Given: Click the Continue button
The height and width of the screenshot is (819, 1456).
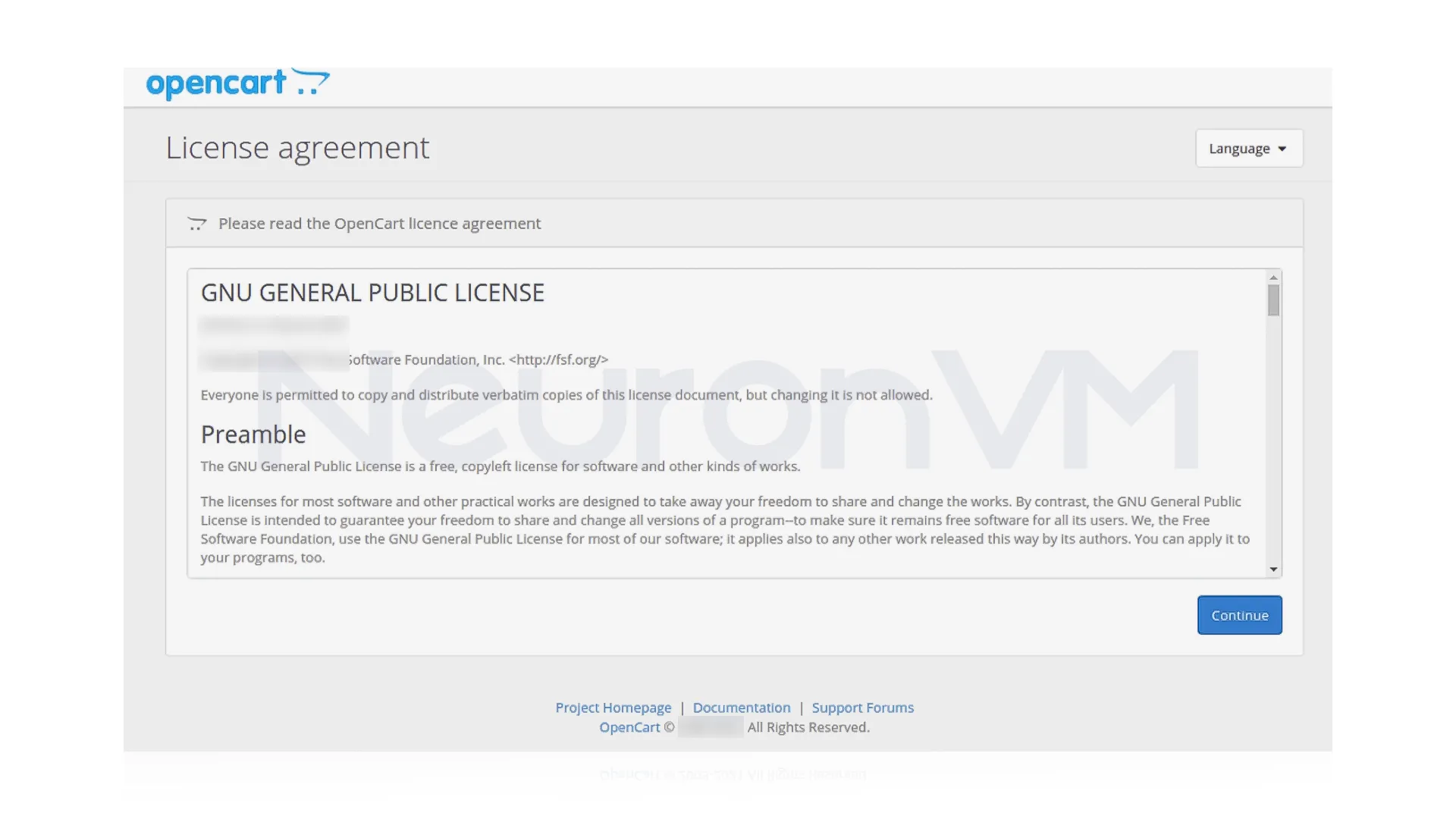Looking at the screenshot, I should point(1239,615).
